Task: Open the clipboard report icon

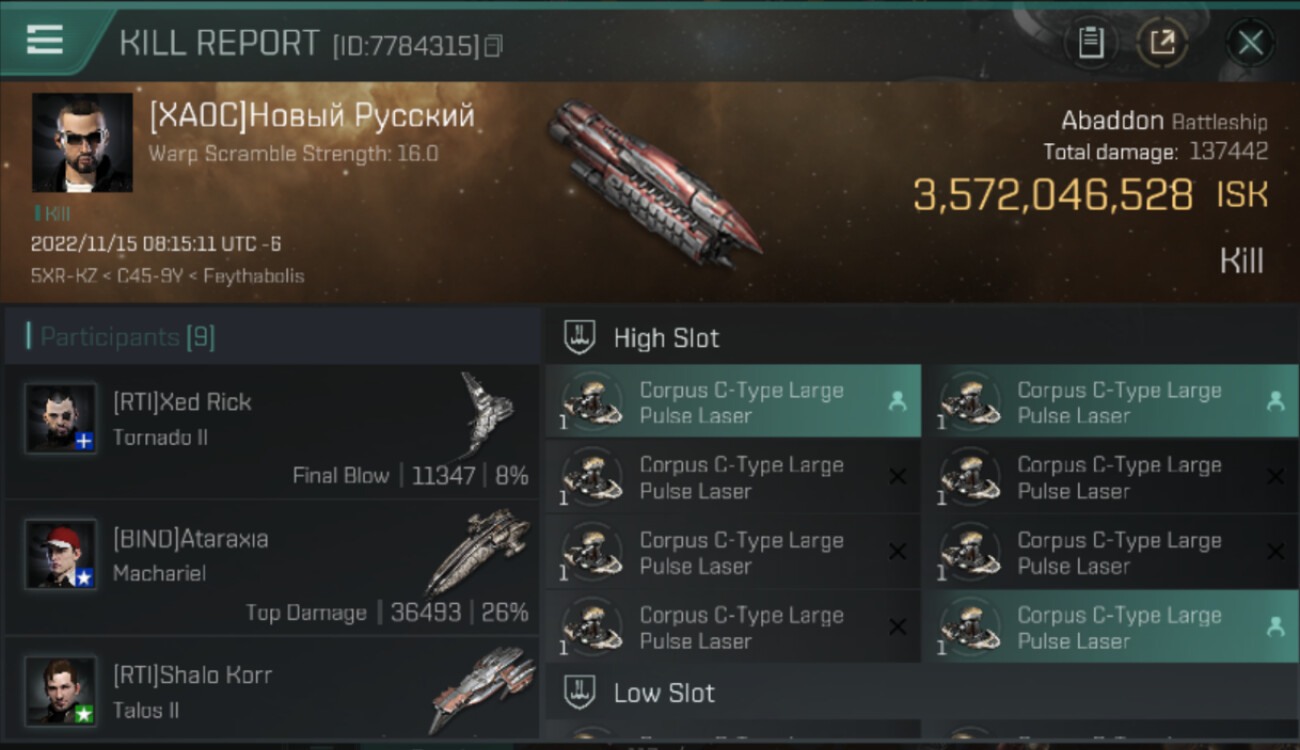Action: 1091,43
